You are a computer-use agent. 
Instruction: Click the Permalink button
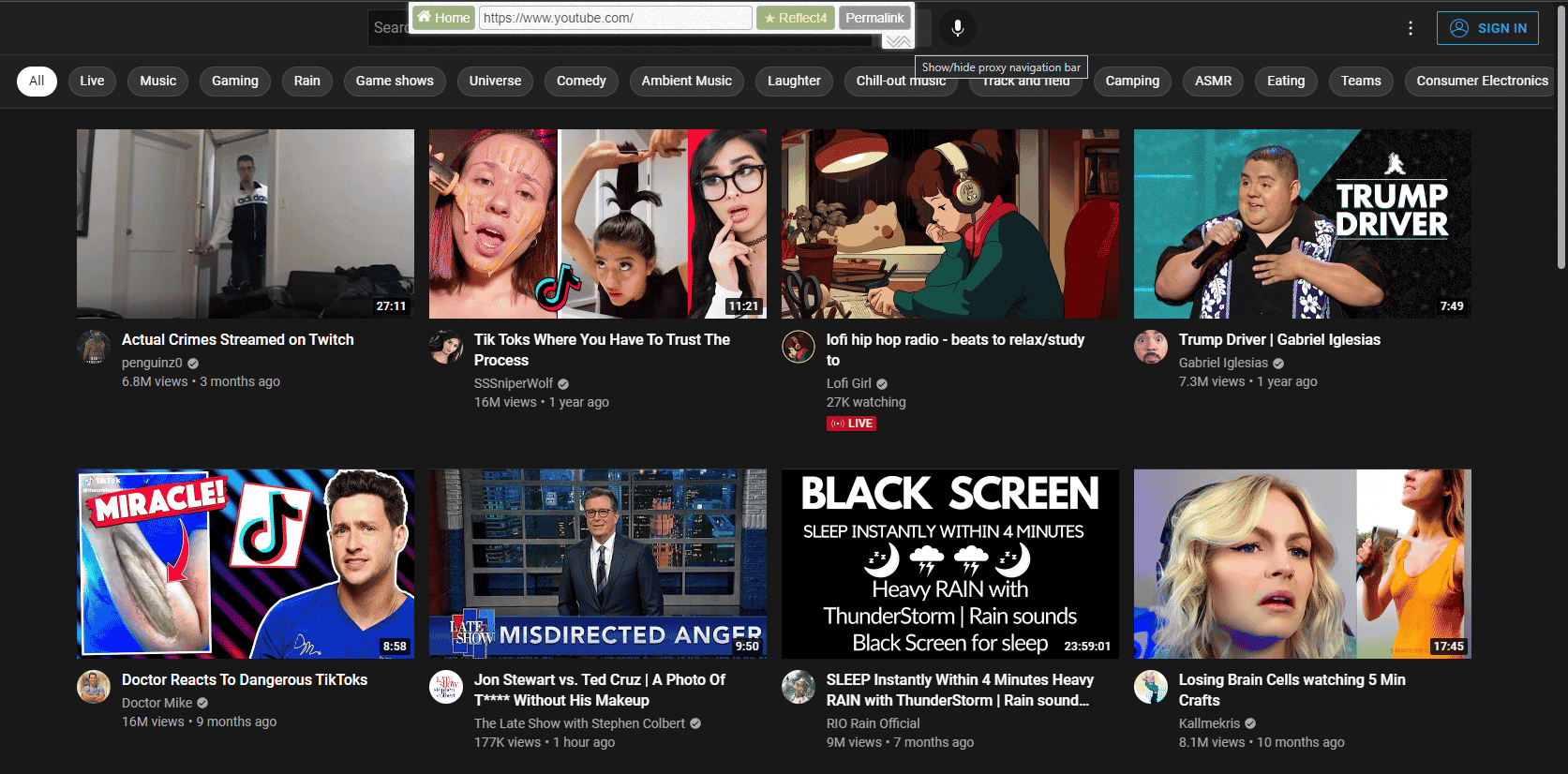874,18
